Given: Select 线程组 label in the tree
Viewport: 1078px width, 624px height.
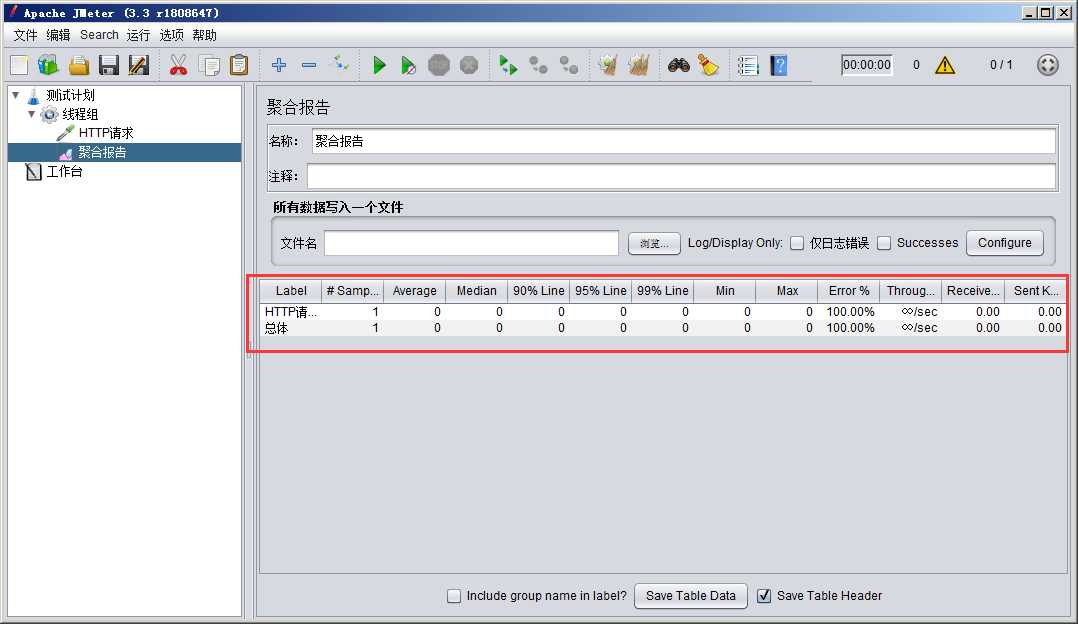Looking at the screenshot, I should [80, 114].
